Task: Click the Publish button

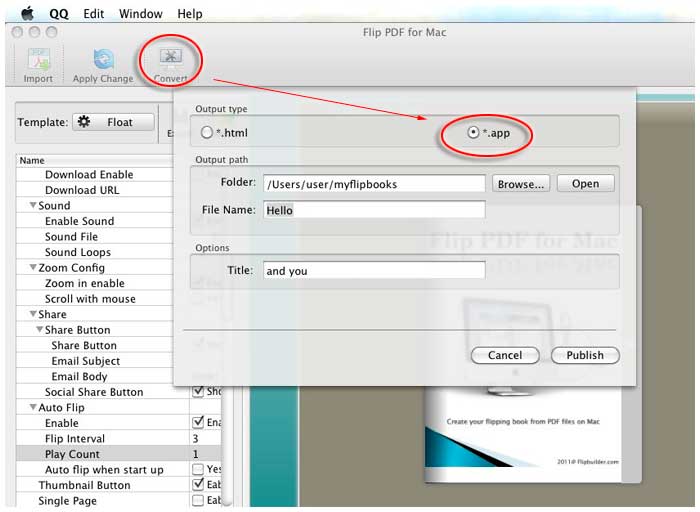Action: 585,355
